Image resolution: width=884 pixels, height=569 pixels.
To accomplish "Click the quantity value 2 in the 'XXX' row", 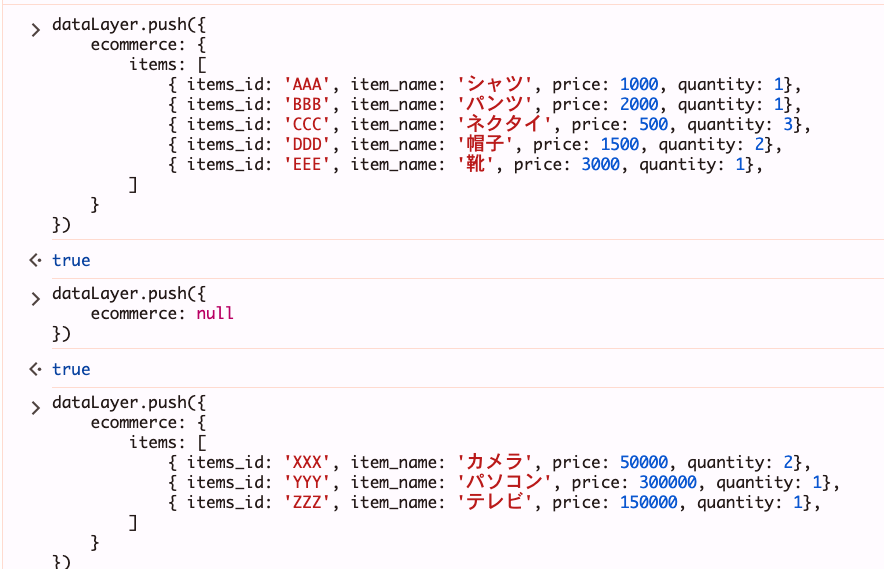I will (788, 462).
